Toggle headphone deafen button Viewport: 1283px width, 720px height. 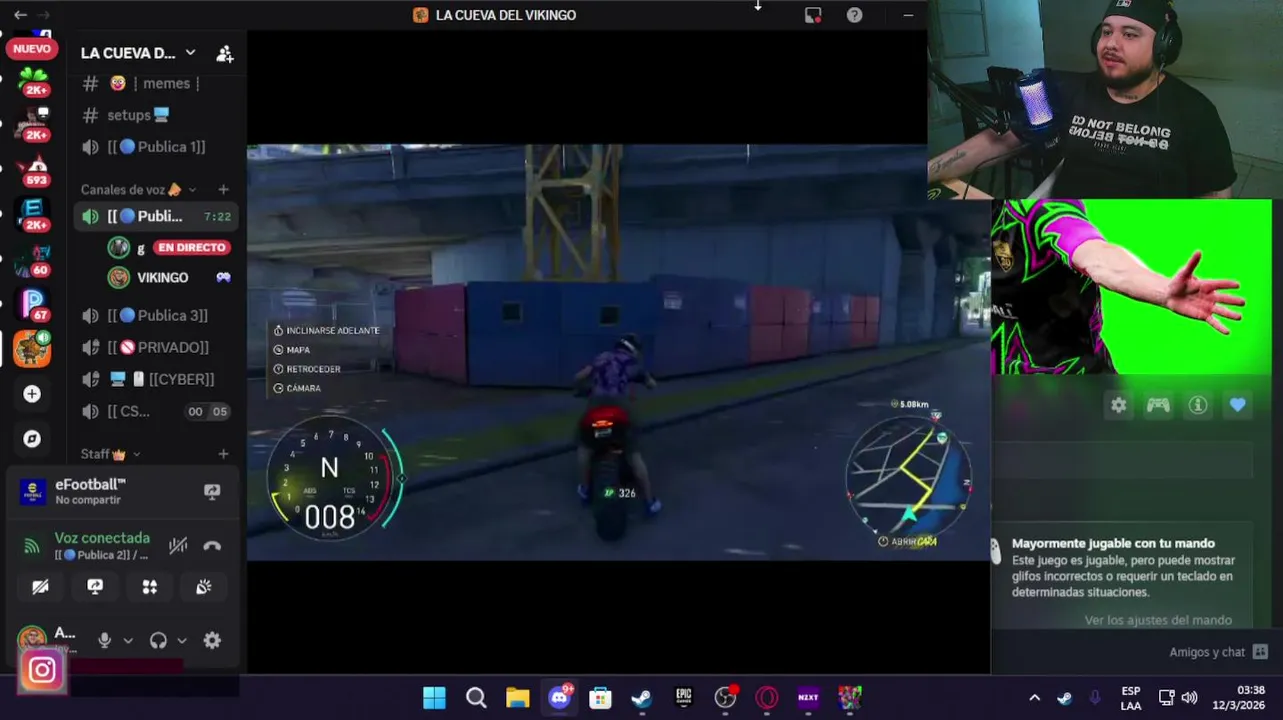pos(158,640)
